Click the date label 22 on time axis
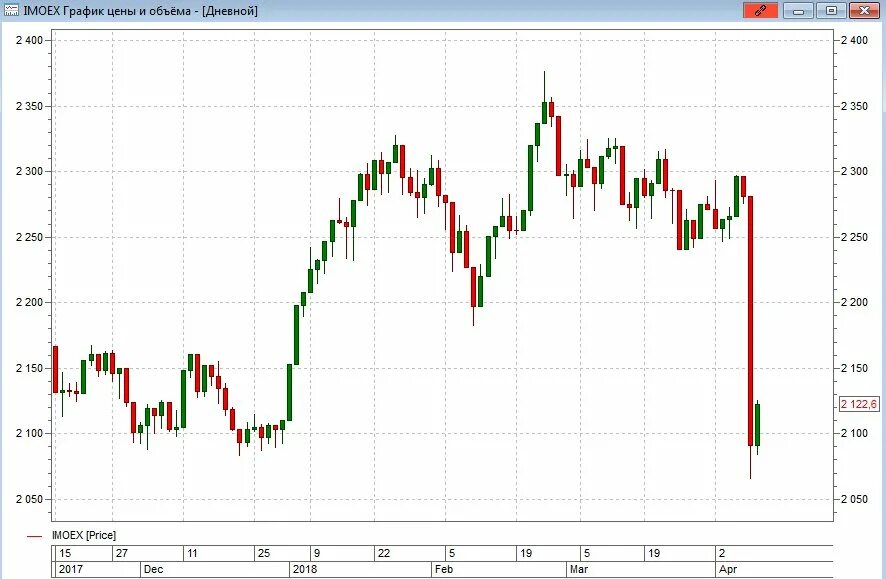The width and height of the screenshot is (886, 579). (384, 553)
